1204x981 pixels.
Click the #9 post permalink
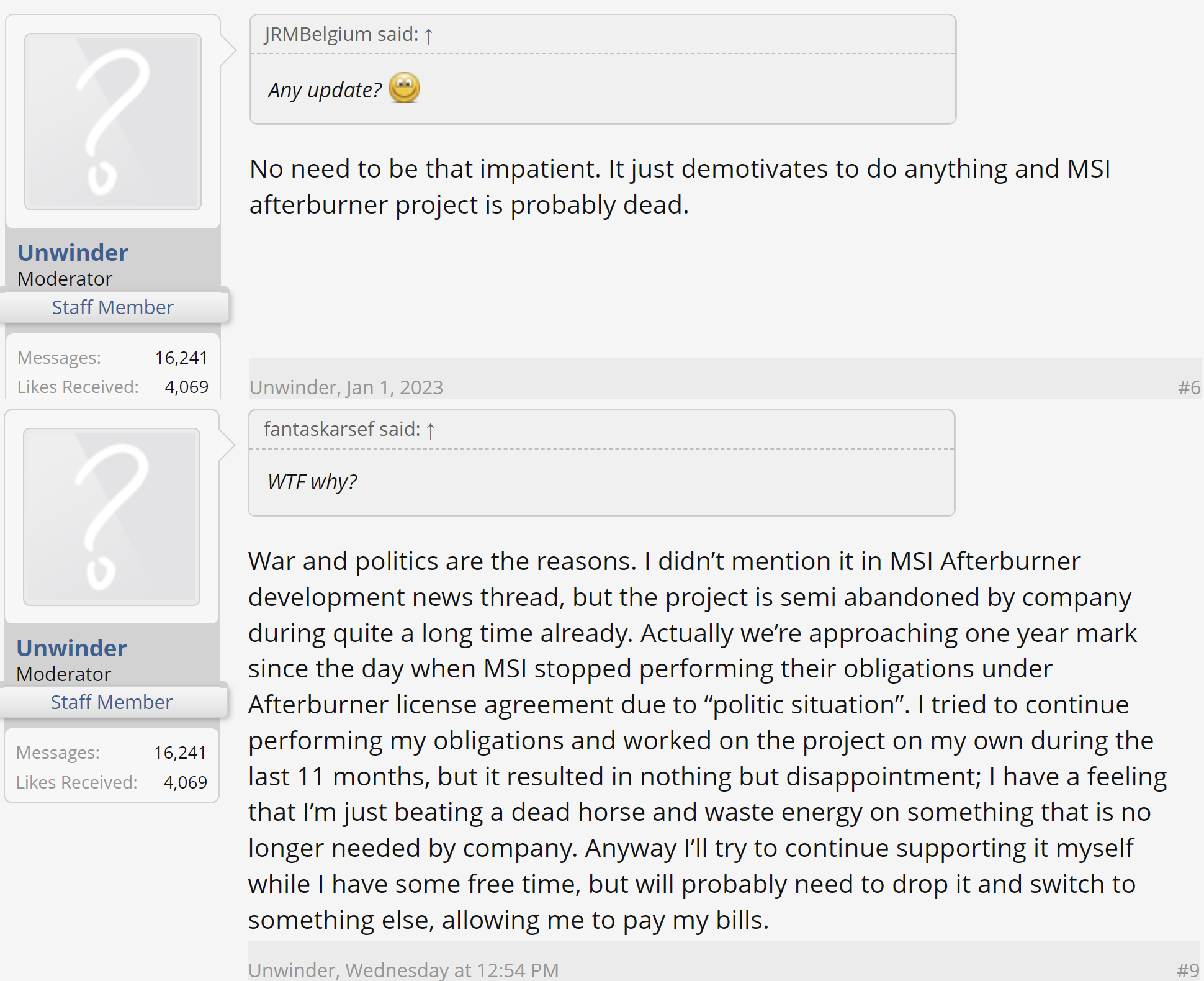[1188, 970]
